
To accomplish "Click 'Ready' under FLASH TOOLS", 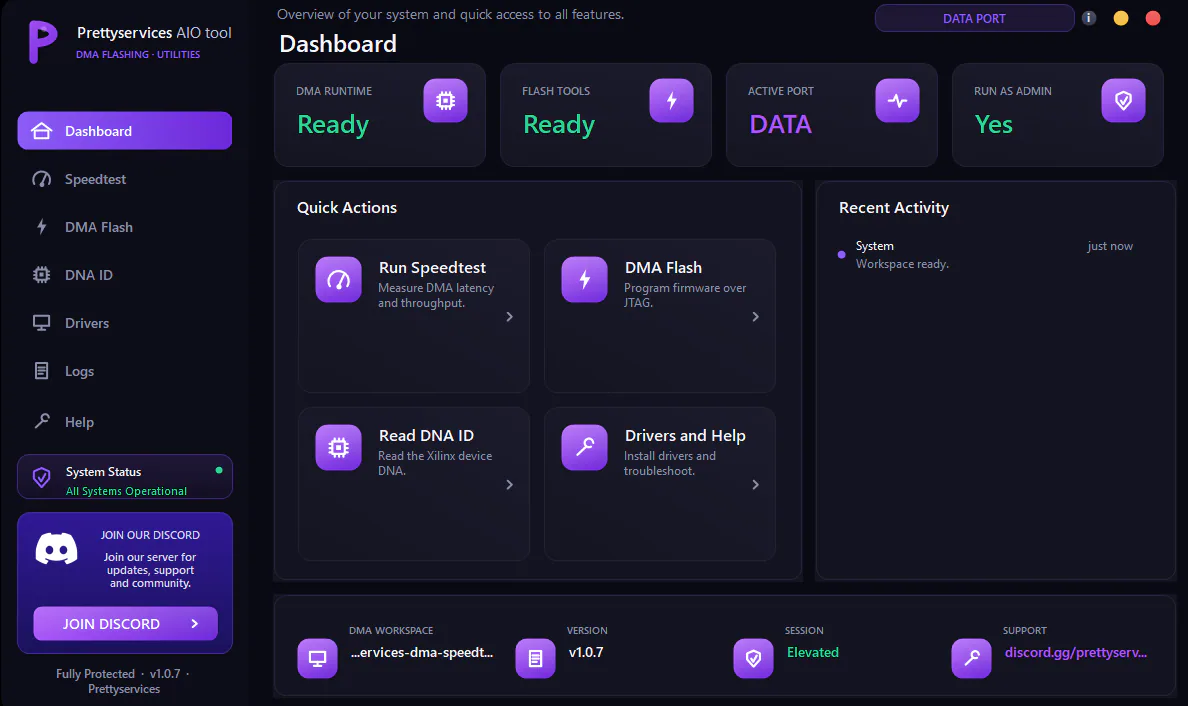I will tap(559, 125).
